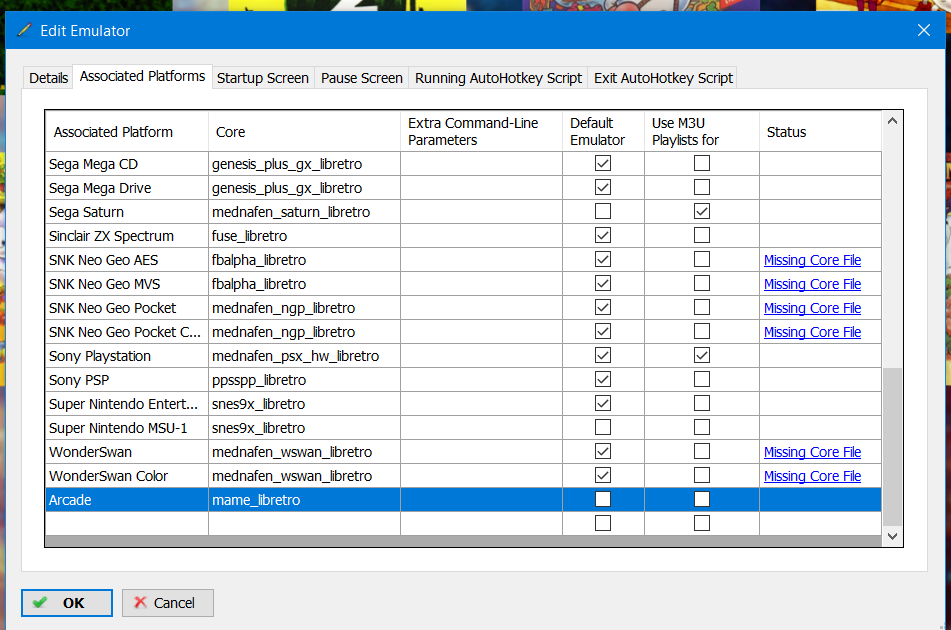Click the ppsspp_libretro core cell
Image resolution: width=951 pixels, height=630 pixels.
[x=304, y=380]
